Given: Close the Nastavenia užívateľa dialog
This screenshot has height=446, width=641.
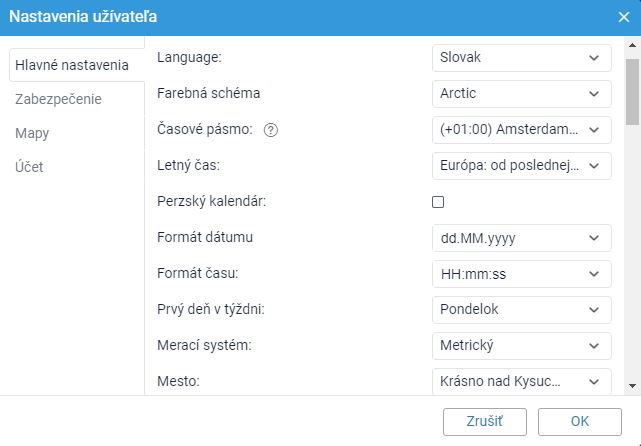Looking at the screenshot, I should click(x=623, y=17).
